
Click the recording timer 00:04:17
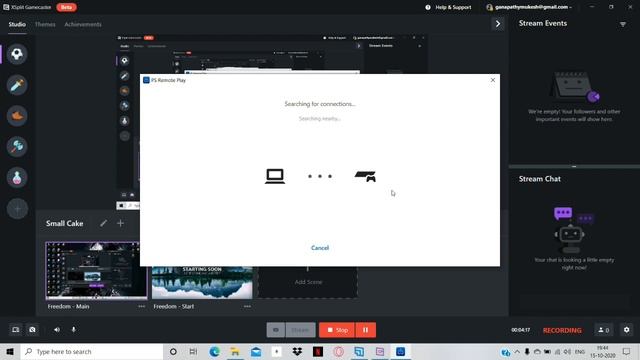[520, 330]
